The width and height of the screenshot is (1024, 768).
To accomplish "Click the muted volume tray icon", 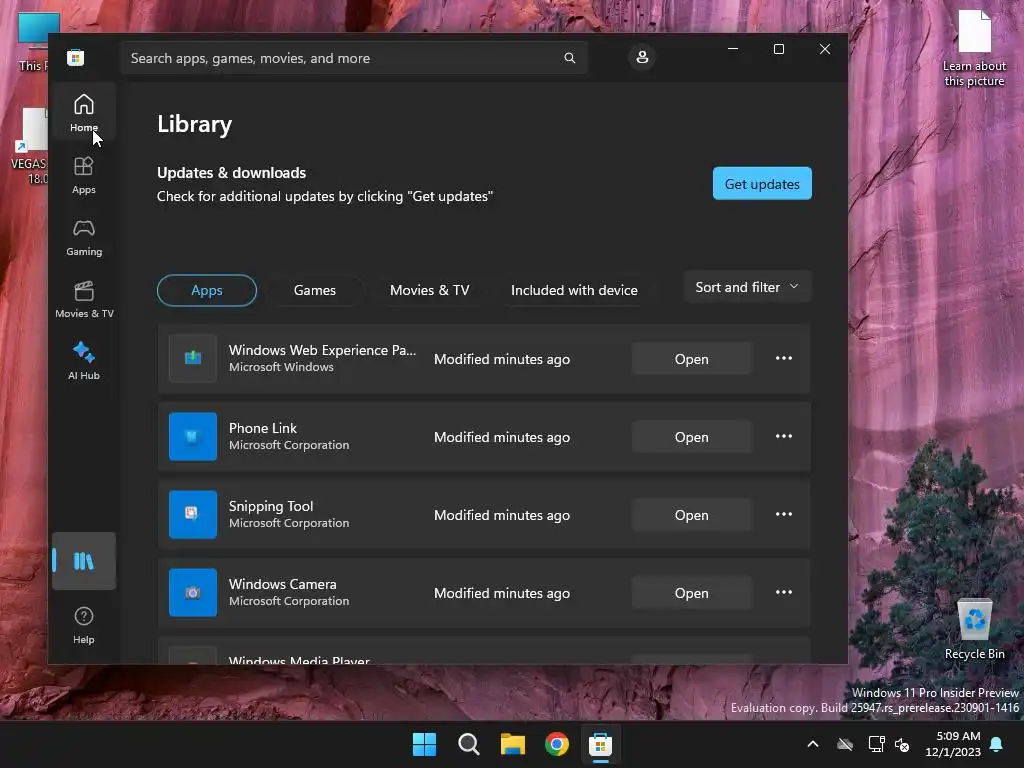I will (902, 744).
